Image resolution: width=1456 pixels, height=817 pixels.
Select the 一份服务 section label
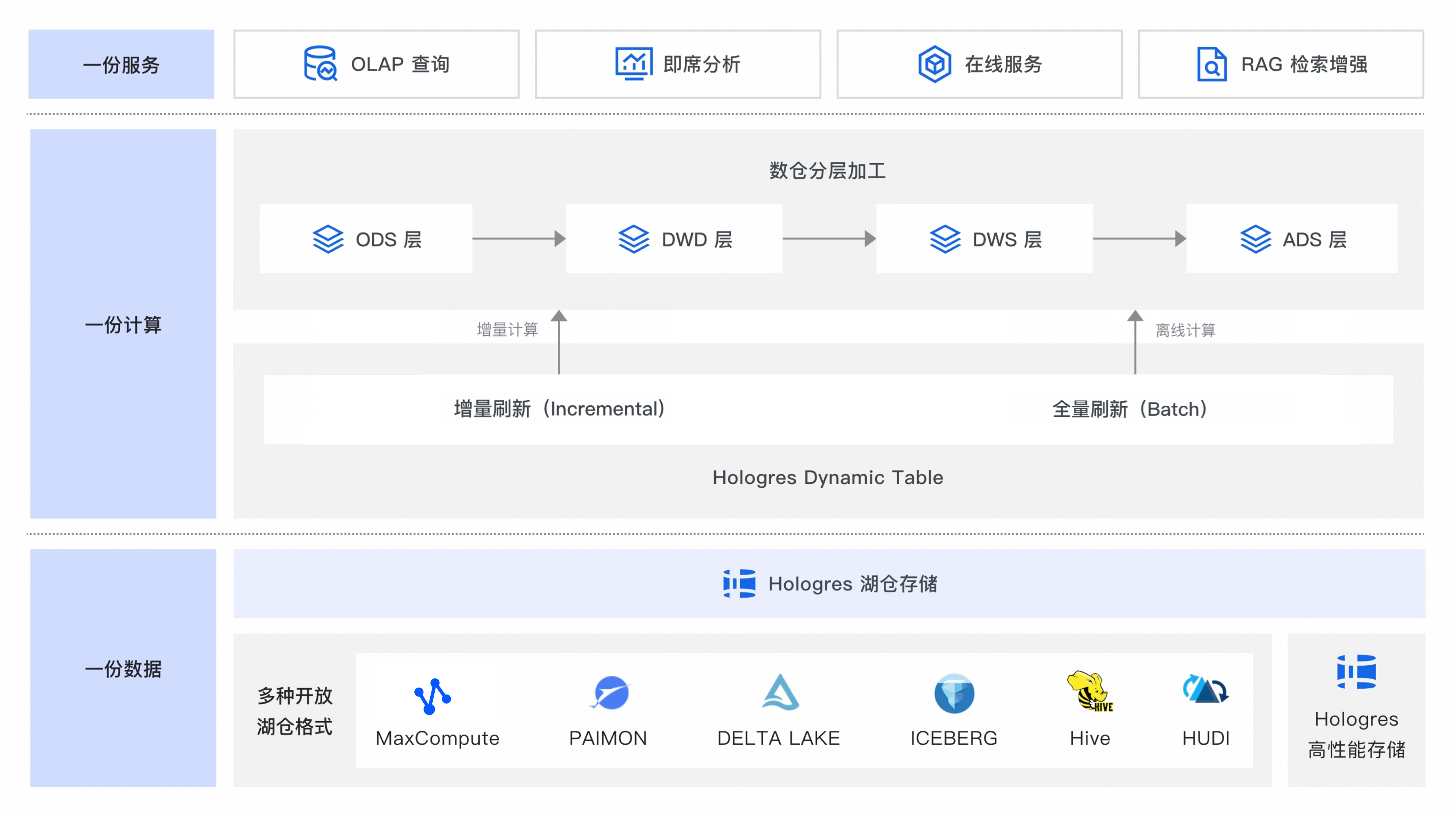pyautogui.click(x=122, y=65)
